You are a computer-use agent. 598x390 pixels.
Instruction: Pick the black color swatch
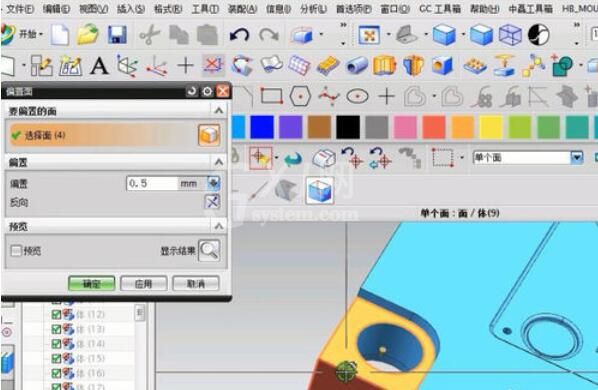pyautogui.click(x=348, y=127)
